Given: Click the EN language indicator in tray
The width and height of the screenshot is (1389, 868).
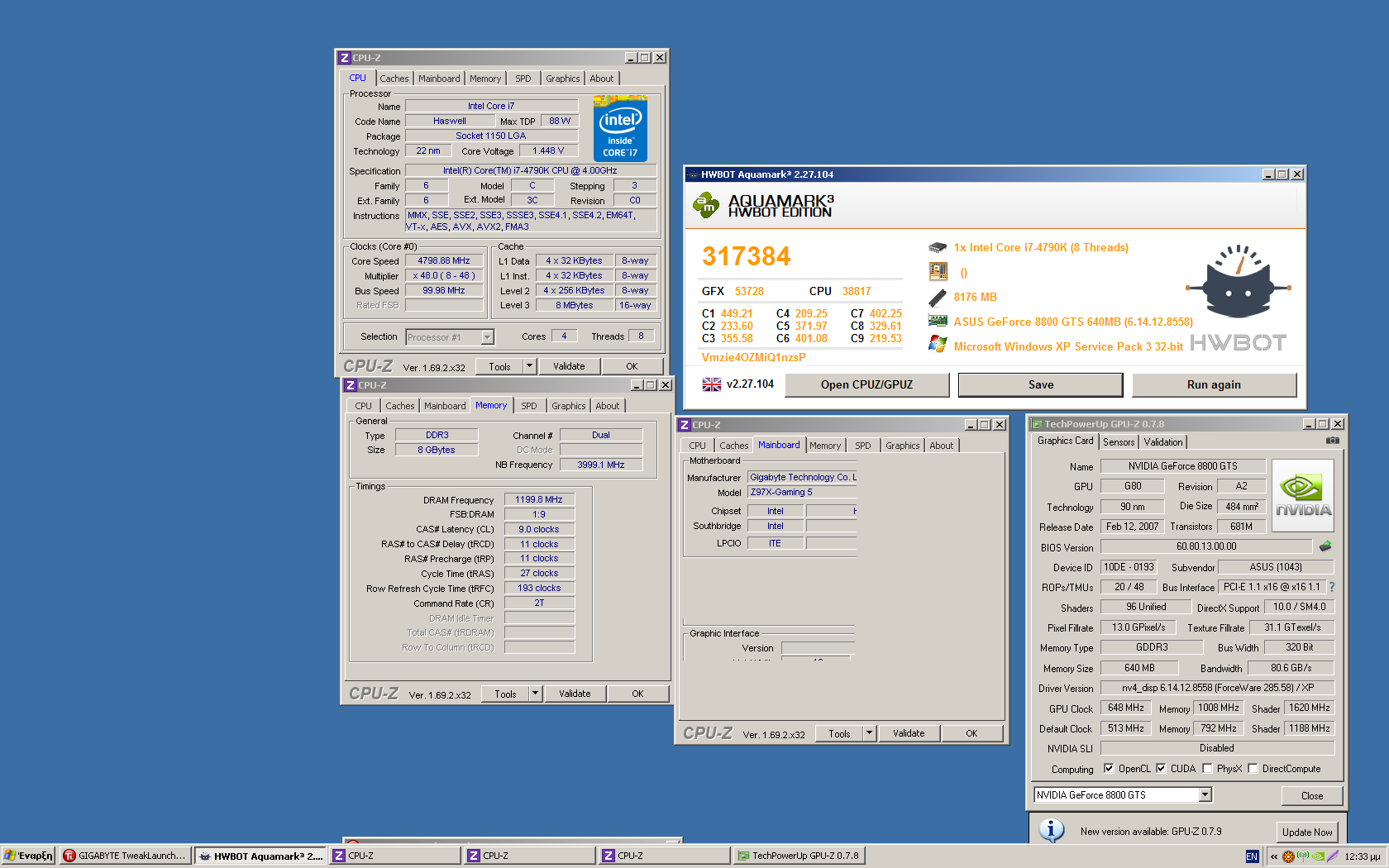Looking at the screenshot, I should pos(1252,856).
